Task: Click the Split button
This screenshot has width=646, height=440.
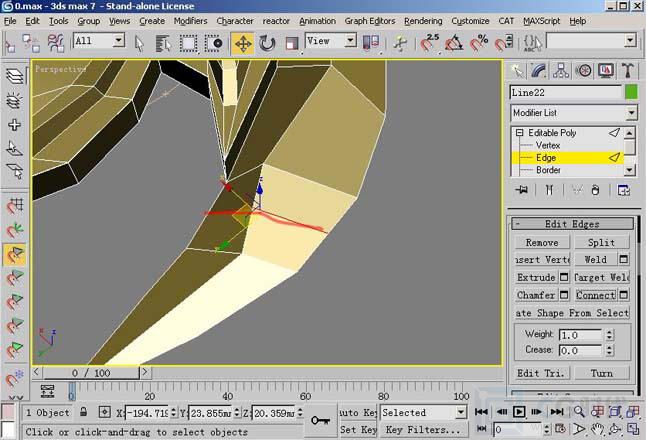Action: click(x=602, y=243)
